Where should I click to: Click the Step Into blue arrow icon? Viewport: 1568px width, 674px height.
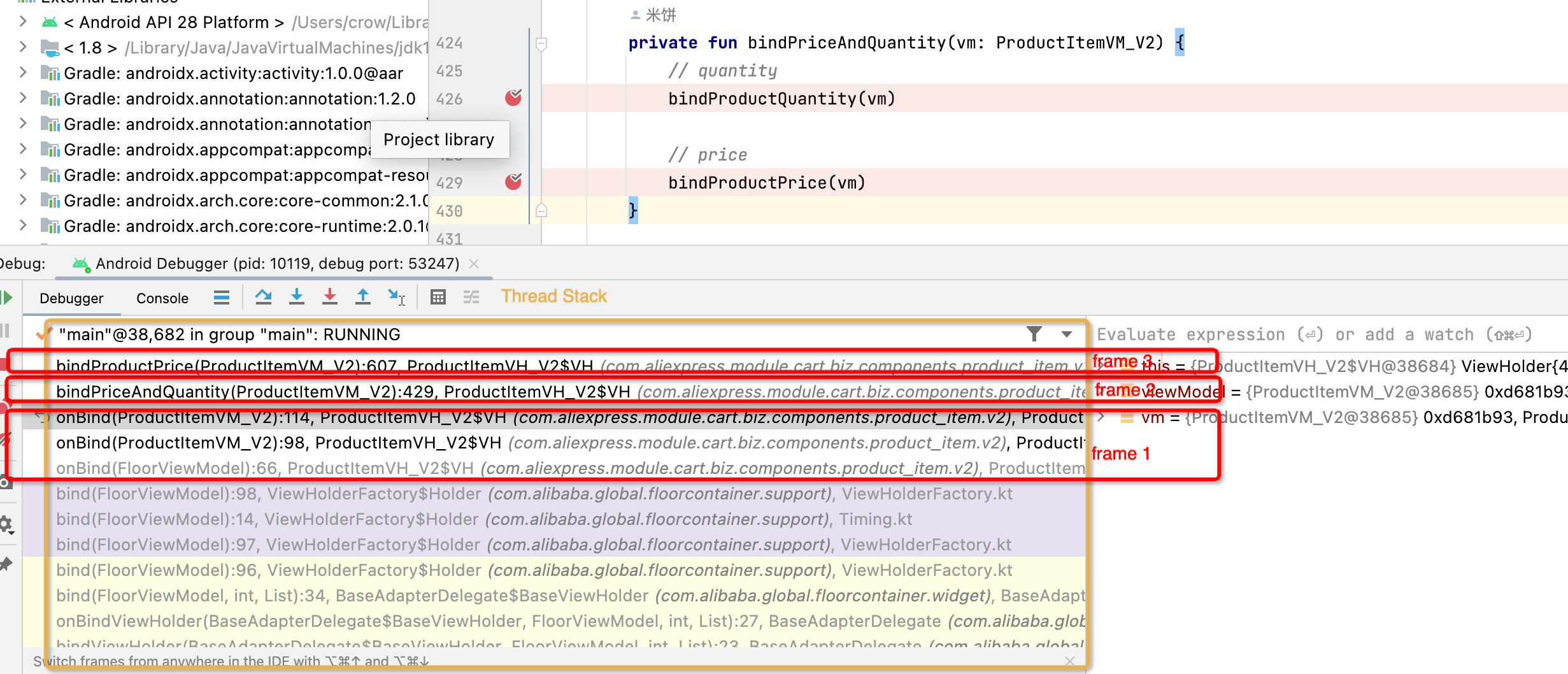pyautogui.click(x=297, y=297)
